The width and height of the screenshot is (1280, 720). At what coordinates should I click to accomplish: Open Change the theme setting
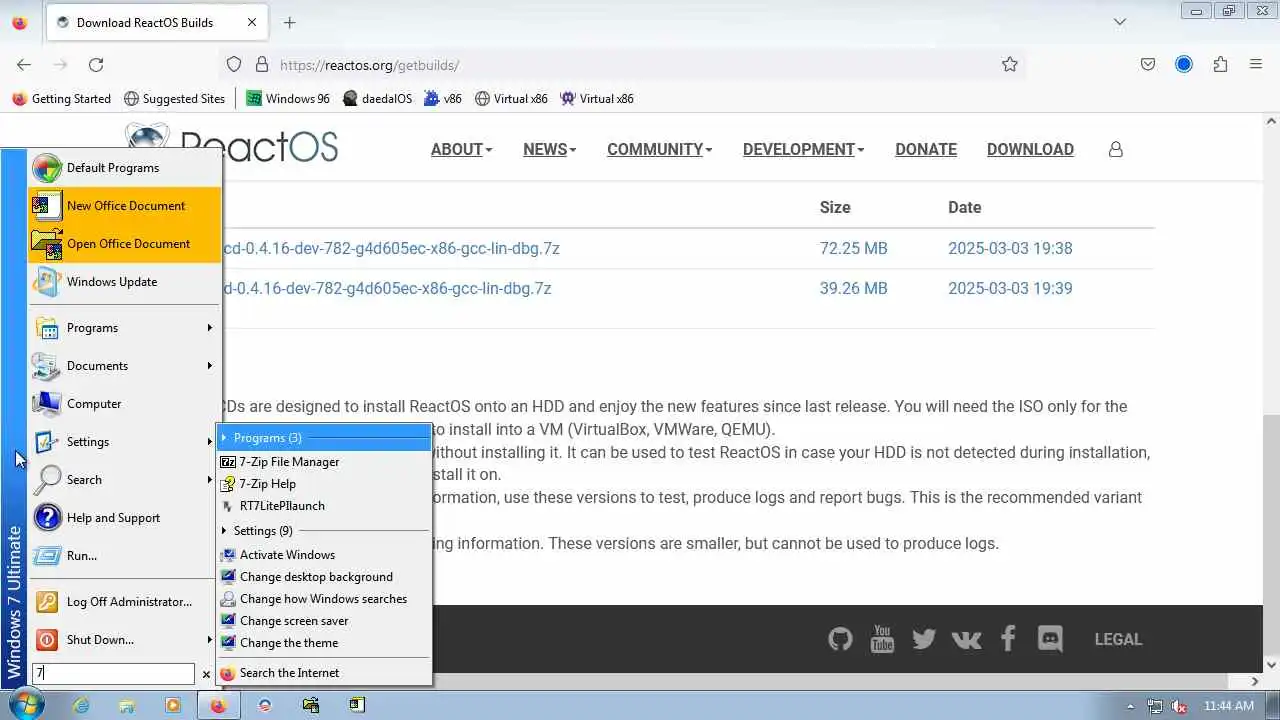[325, 643]
